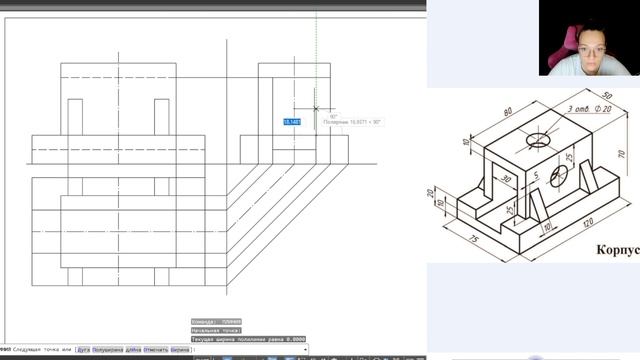Image resolution: width=640 pixels, height=360 pixels.
Task: Click the '120' dimension in the isometric drawing
Action: click(x=587, y=223)
